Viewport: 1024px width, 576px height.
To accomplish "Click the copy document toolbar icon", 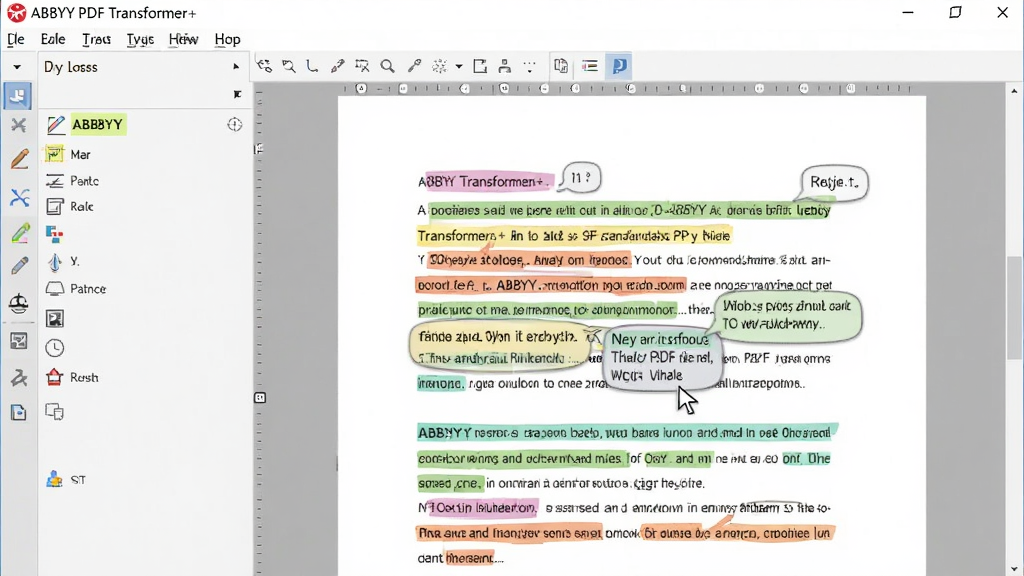I will click(561, 66).
